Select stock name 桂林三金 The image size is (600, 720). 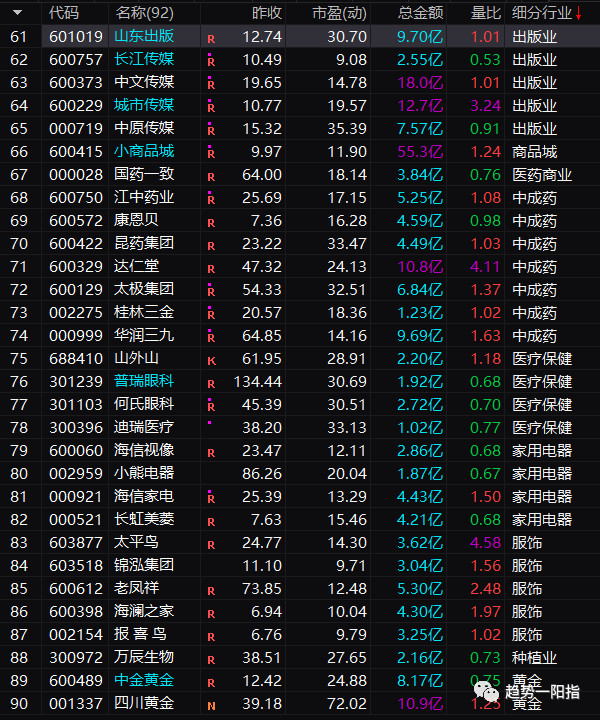(x=144, y=312)
